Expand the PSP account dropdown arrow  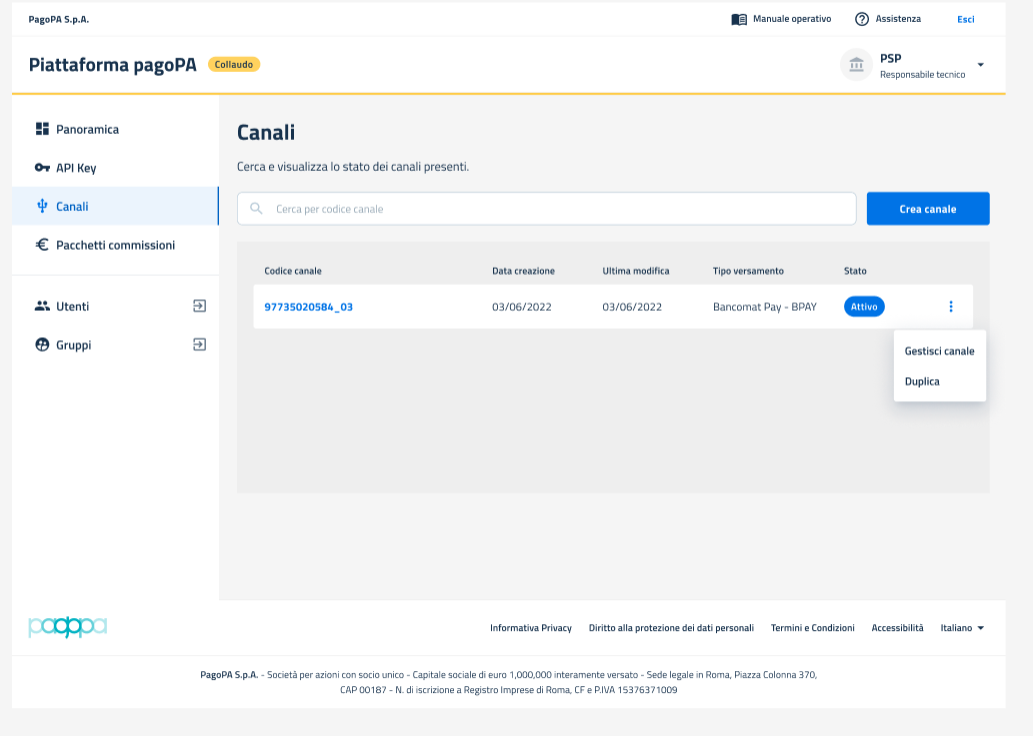point(980,65)
